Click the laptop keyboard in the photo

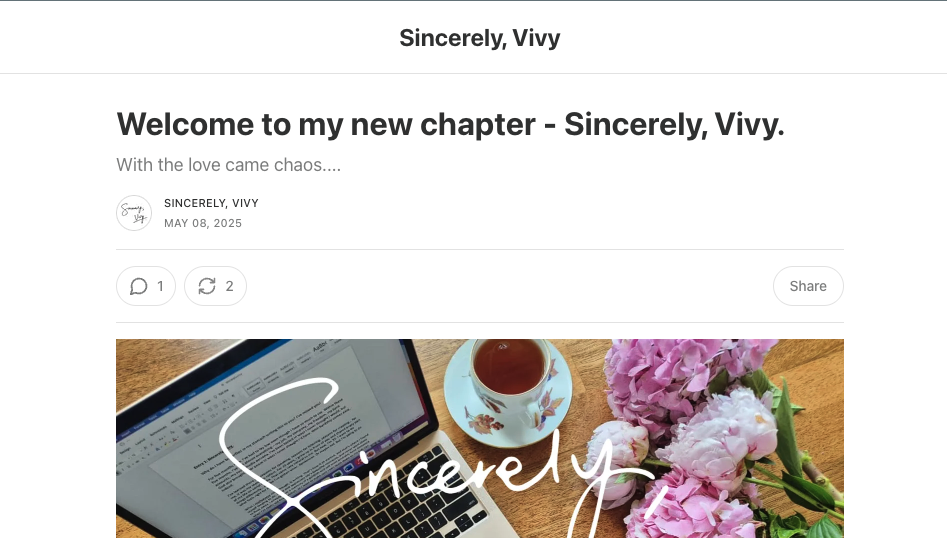pyautogui.click(x=393, y=507)
